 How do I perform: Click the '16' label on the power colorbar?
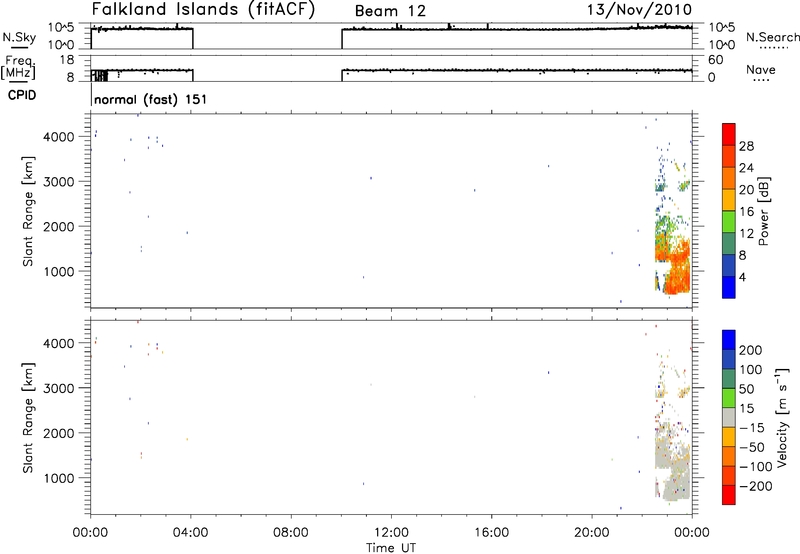(x=746, y=212)
